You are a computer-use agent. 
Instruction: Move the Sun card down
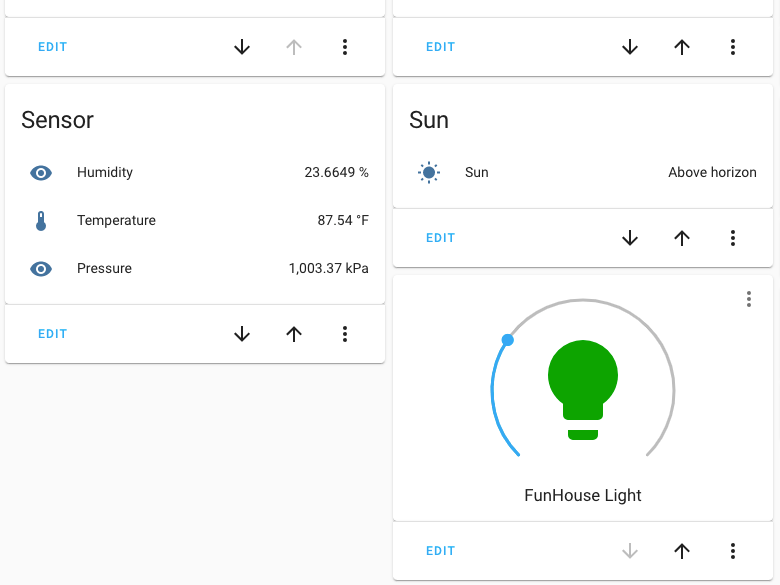(x=630, y=238)
